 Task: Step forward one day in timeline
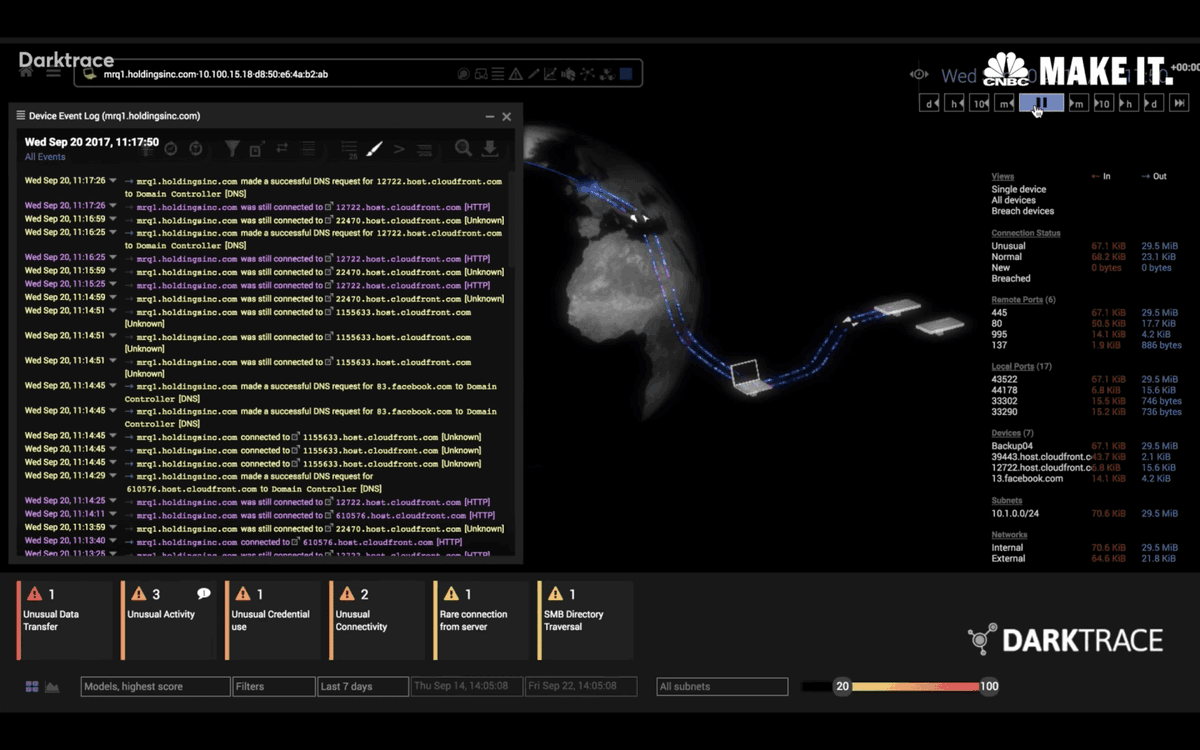pos(1154,103)
